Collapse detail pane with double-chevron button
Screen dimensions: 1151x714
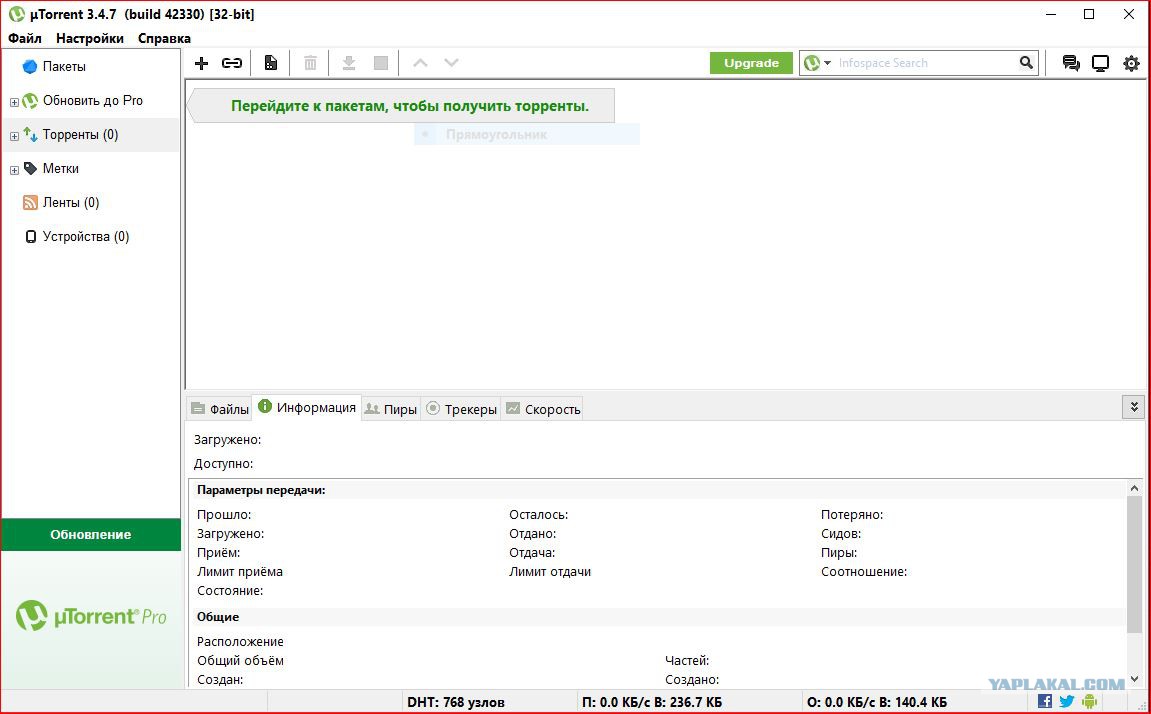tap(1133, 407)
